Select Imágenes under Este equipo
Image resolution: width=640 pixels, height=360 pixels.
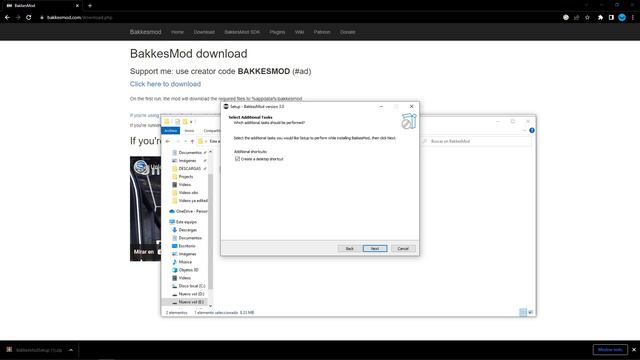click(x=187, y=254)
